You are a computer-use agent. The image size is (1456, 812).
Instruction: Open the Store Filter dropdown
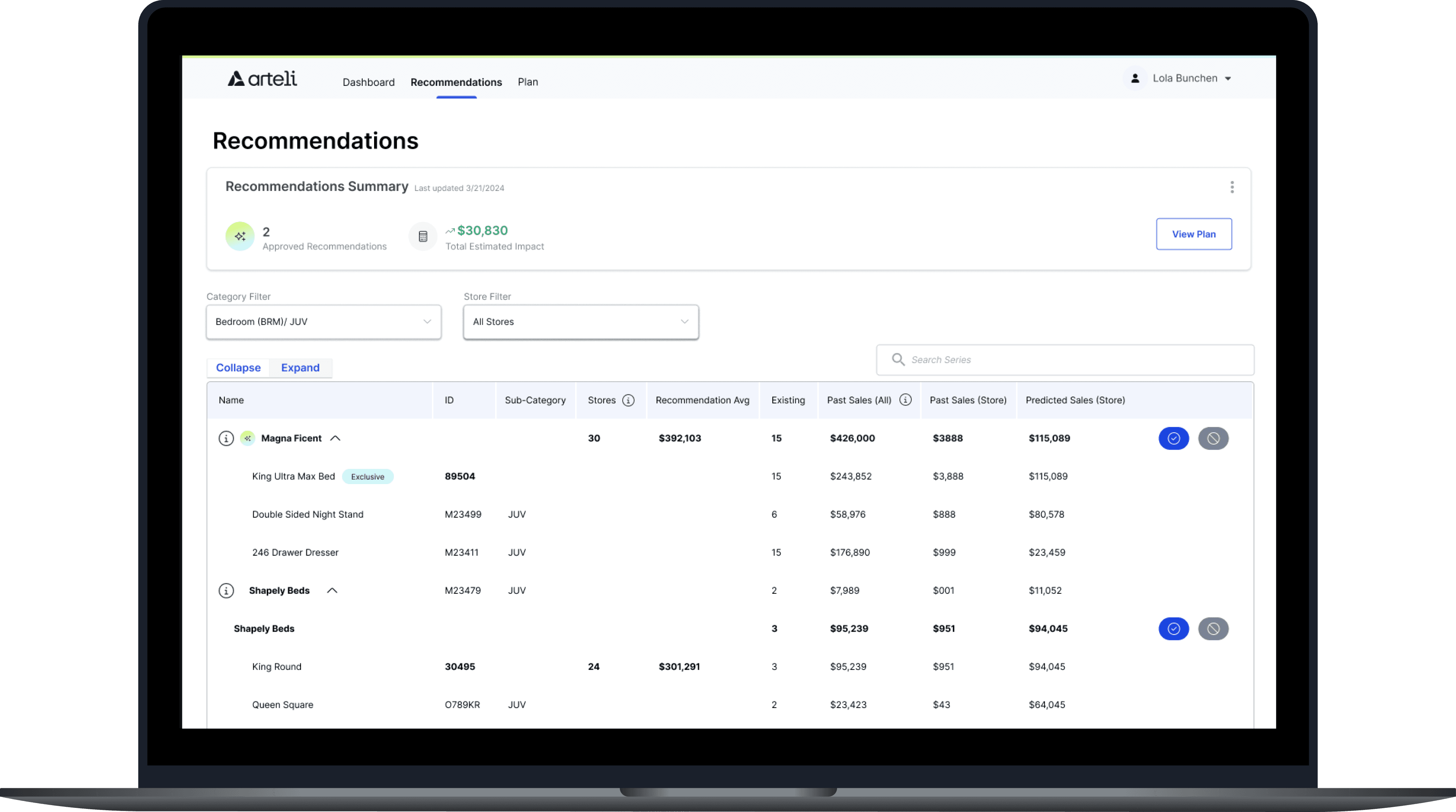click(x=581, y=322)
